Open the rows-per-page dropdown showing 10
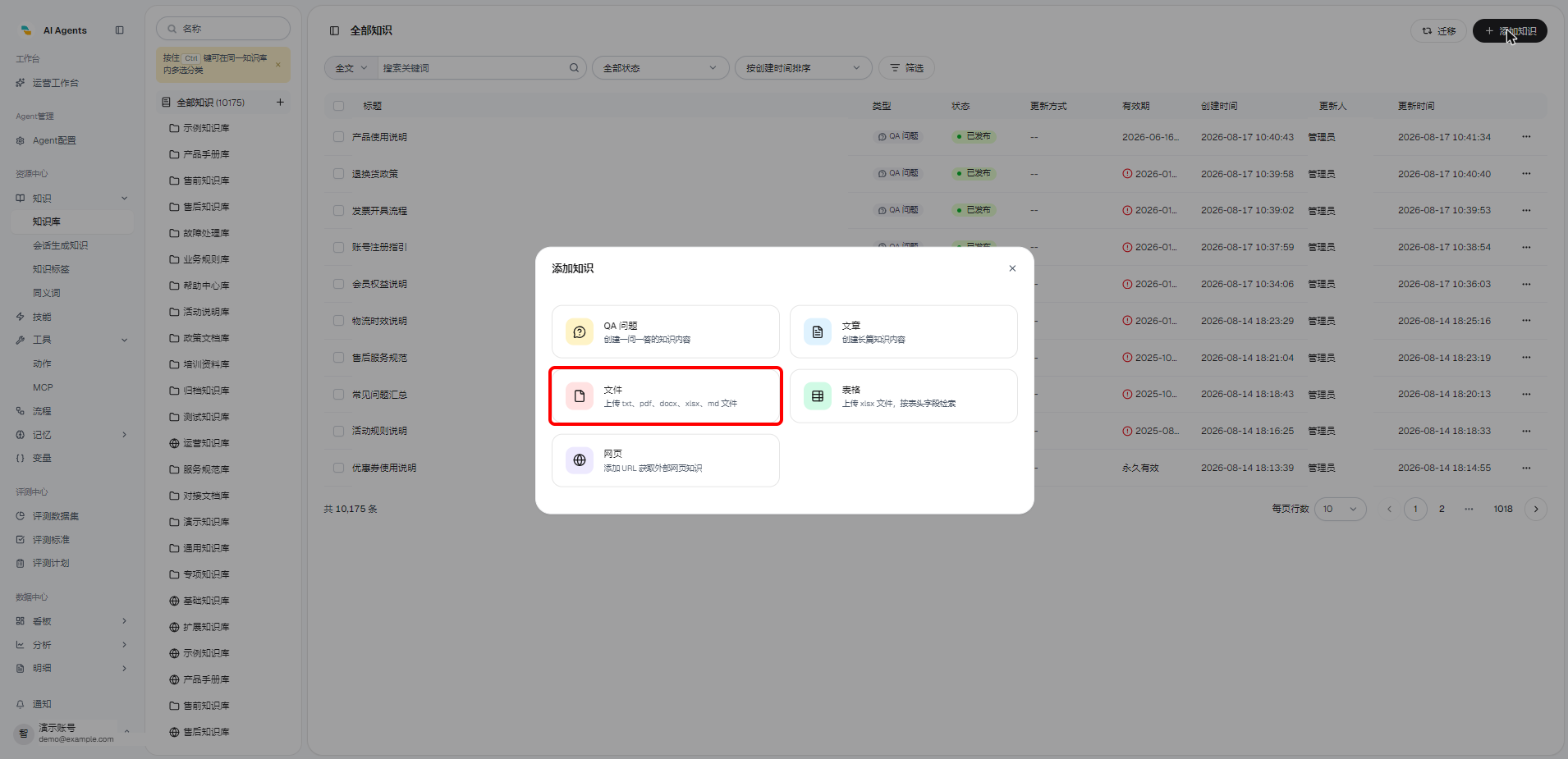 pos(1340,509)
